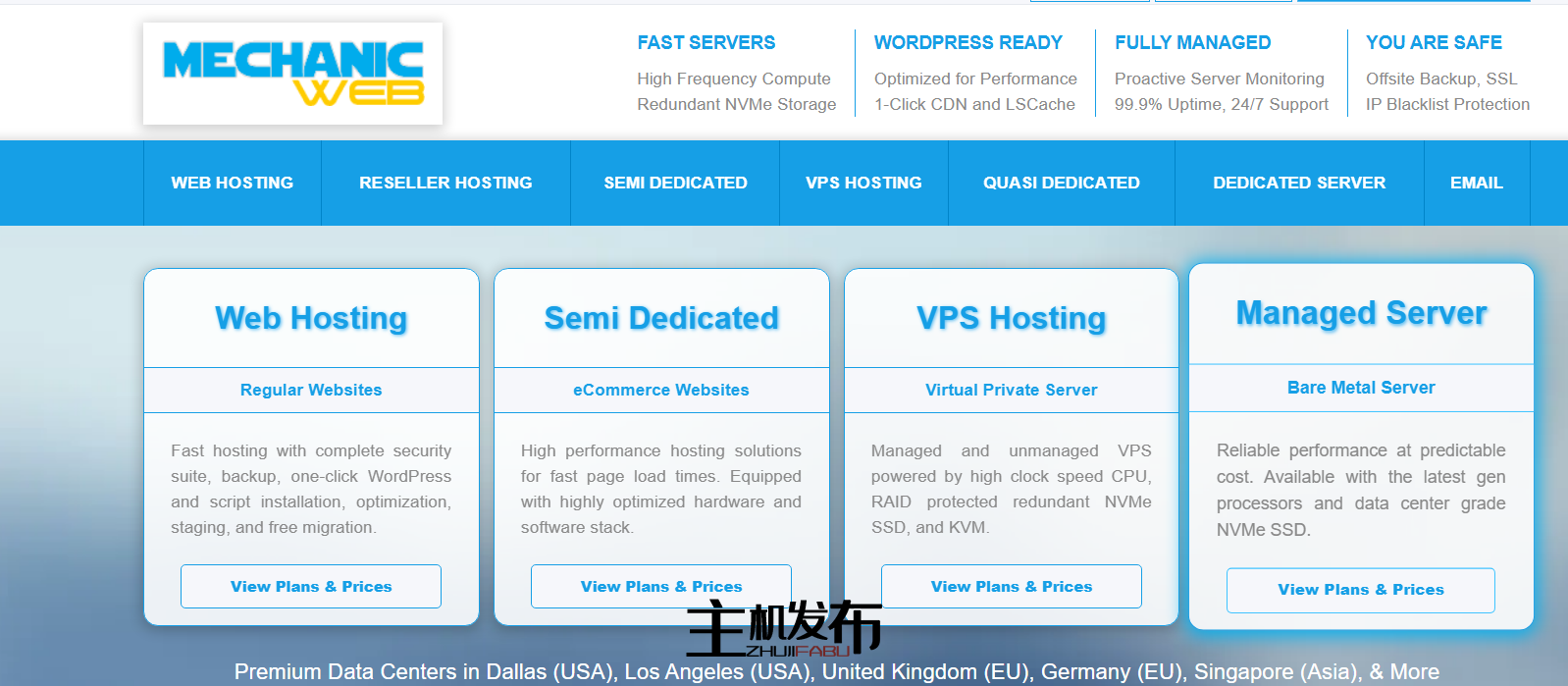
Task: View Plans & Prices for Semi Dedicated
Action: [x=660, y=586]
